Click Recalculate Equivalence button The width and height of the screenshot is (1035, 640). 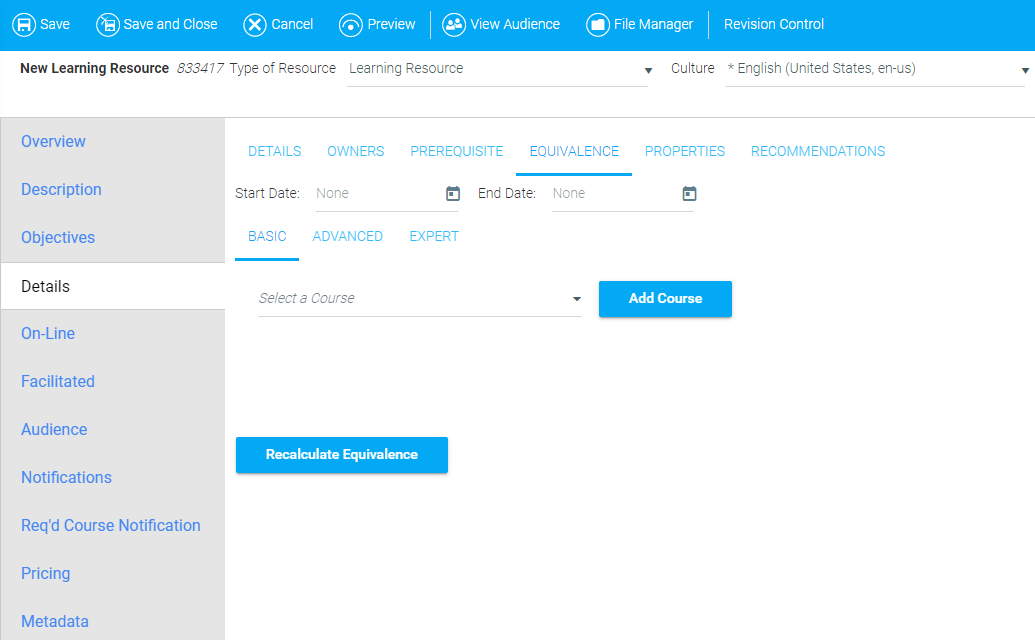[341, 455]
